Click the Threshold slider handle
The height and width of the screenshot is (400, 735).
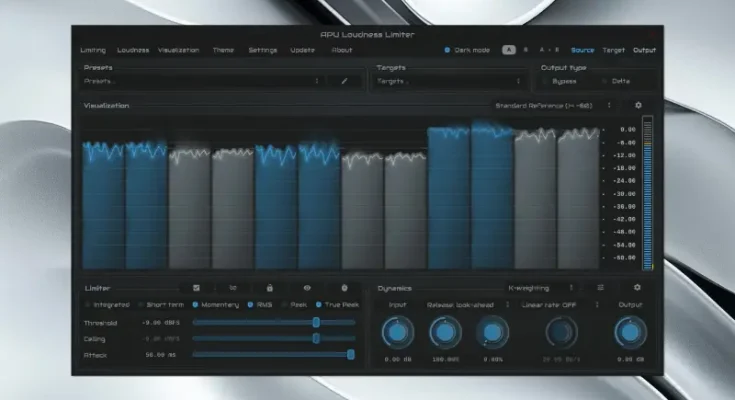click(316, 322)
